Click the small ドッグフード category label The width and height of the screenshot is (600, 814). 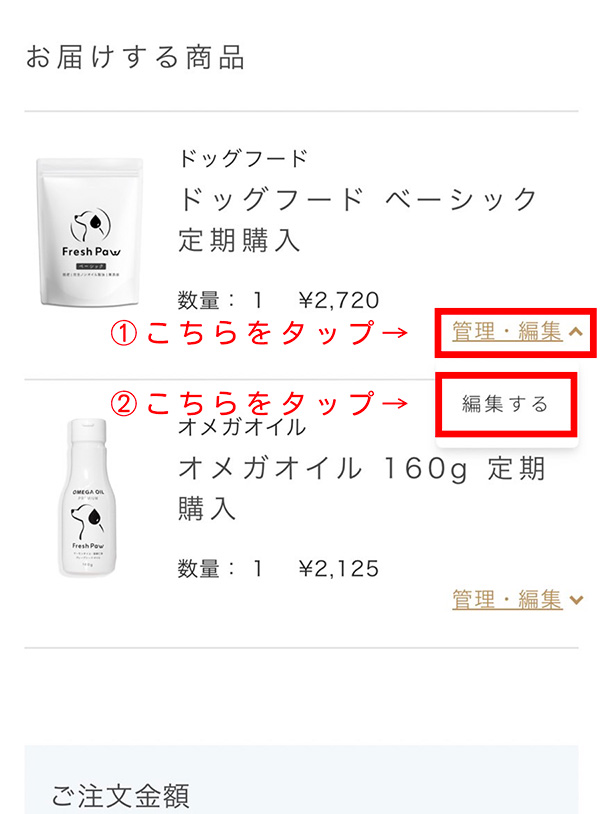pos(243,158)
